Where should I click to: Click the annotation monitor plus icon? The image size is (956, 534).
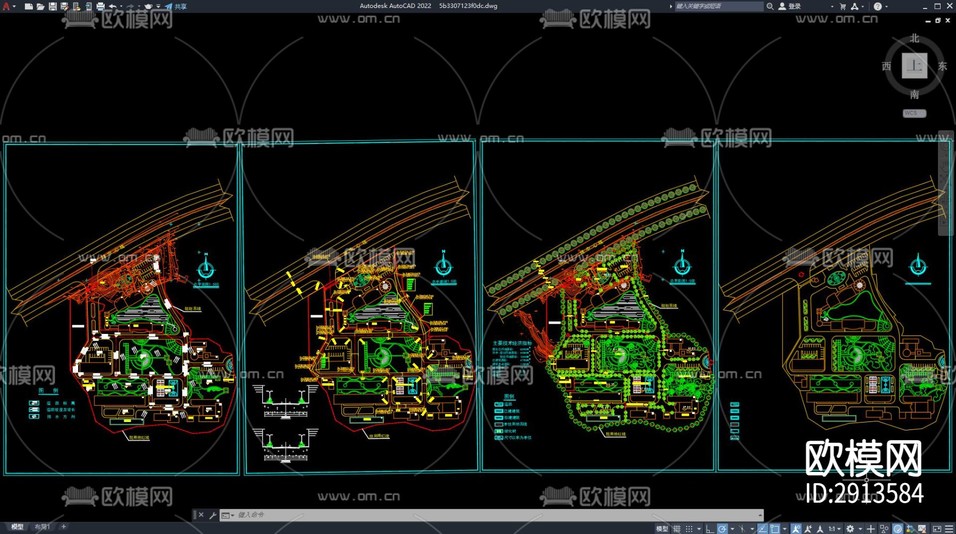click(871, 528)
